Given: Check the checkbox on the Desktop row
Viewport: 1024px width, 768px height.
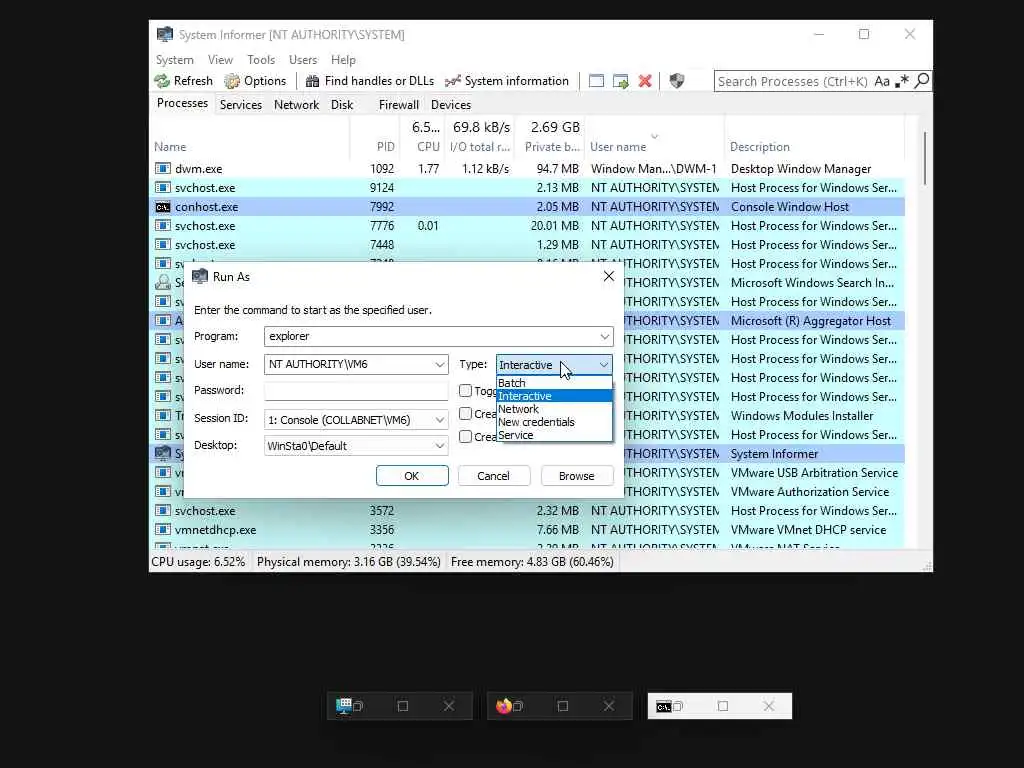Looking at the screenshot, I should pyautogui.click(x=466, y=436).
